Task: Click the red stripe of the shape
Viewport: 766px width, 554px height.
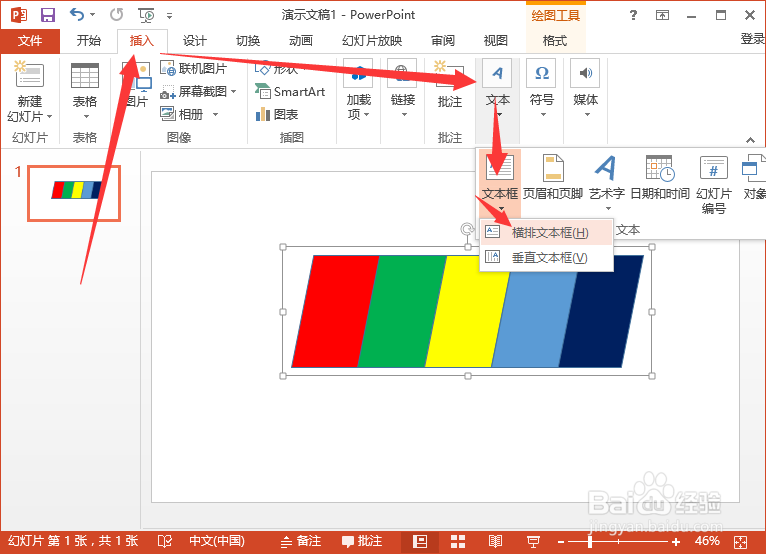Action: [335, 311]
